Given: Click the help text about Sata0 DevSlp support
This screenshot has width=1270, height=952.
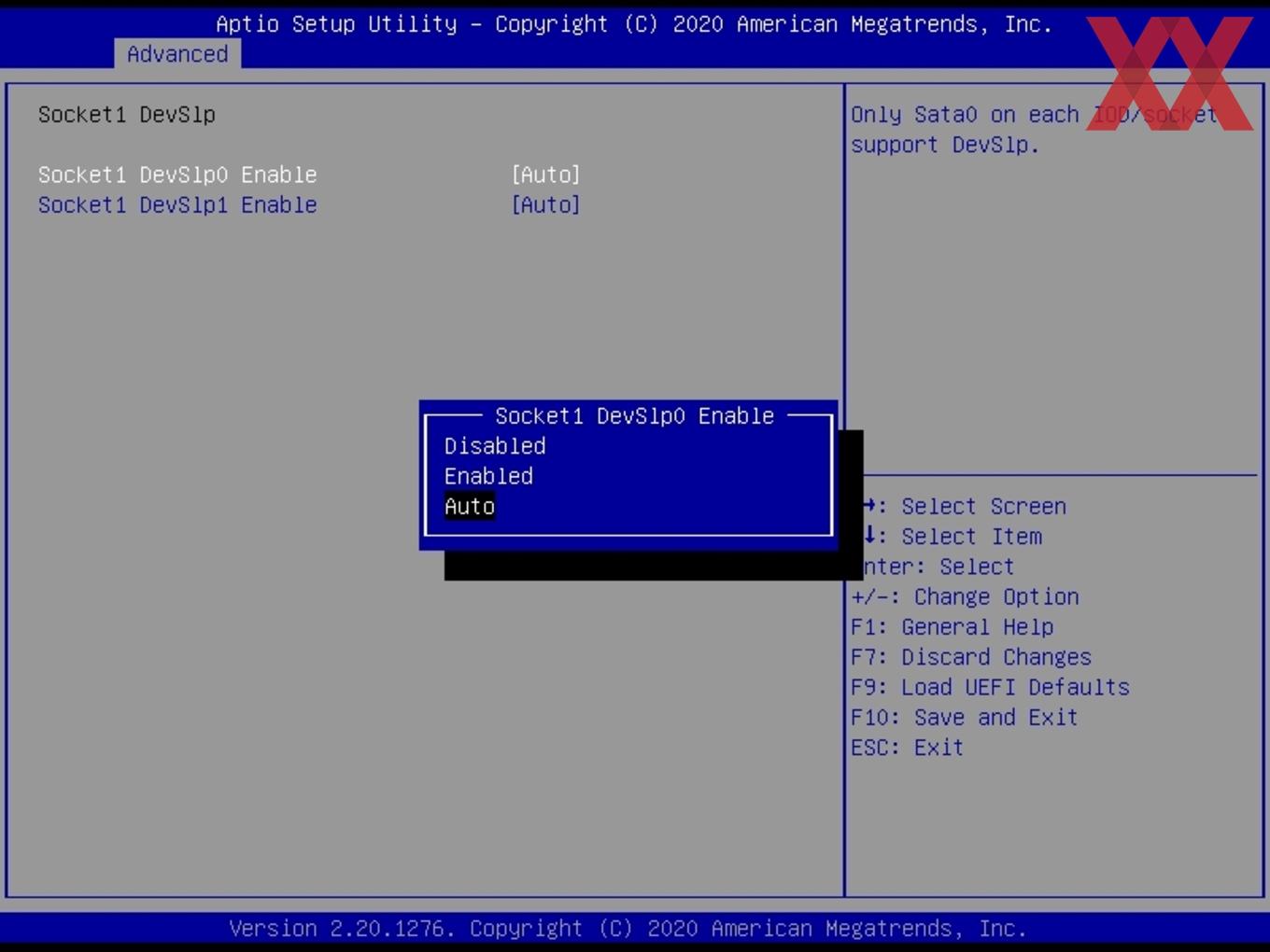Looking at the screenshot, I should click(x=1034, y=130).
